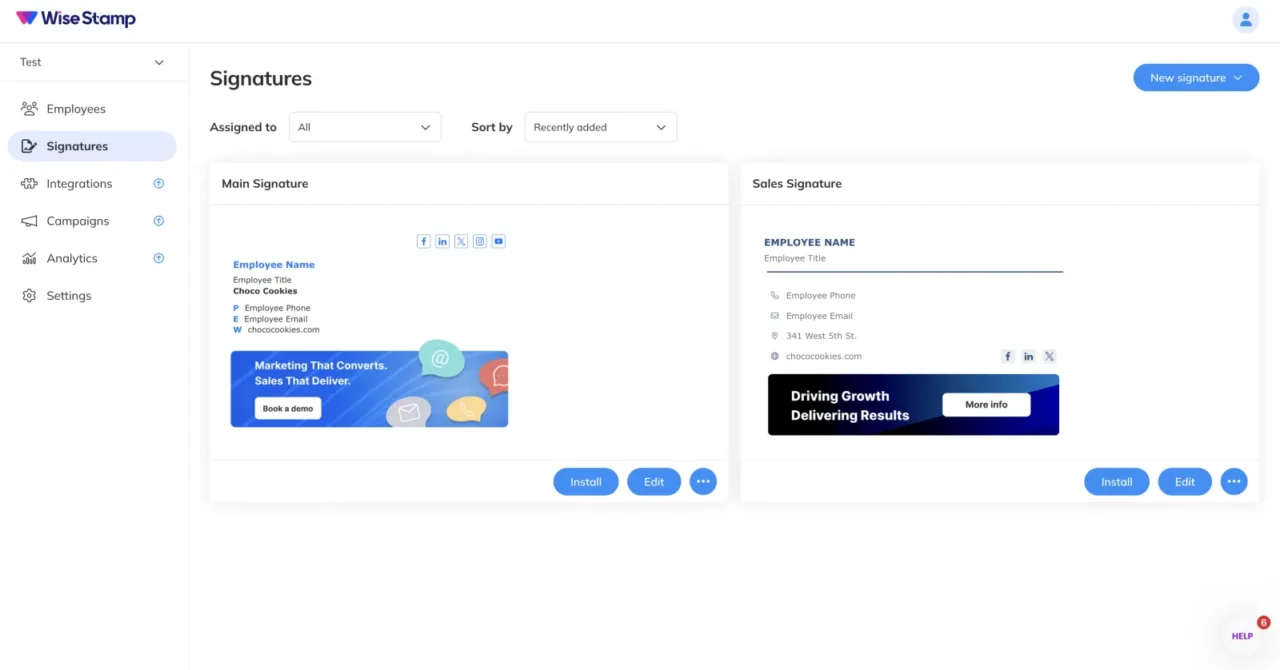Click the LinkedIn icon in Sales Signature
The height and width of the screenshot is (670, 1280).
(1028, 356)
